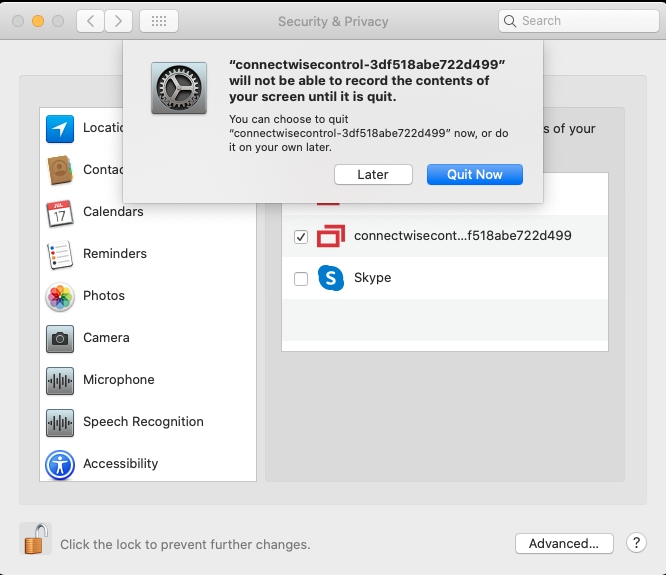666x575 pixels.
Task: Click the help question mark button
Action: coord(636,543)
